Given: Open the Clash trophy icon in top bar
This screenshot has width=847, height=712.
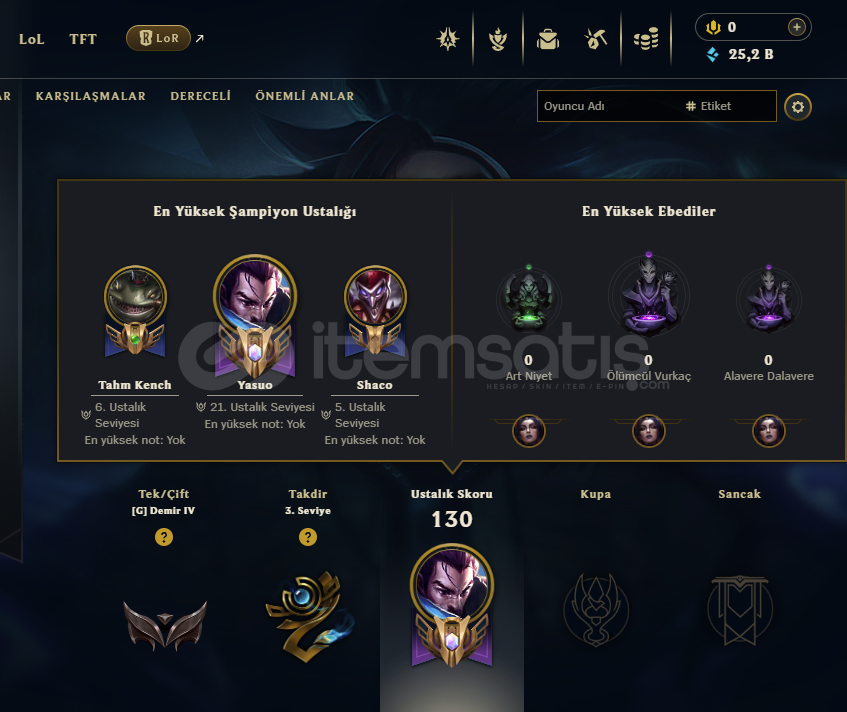Looking at the screenshot, I should (448, 39).
